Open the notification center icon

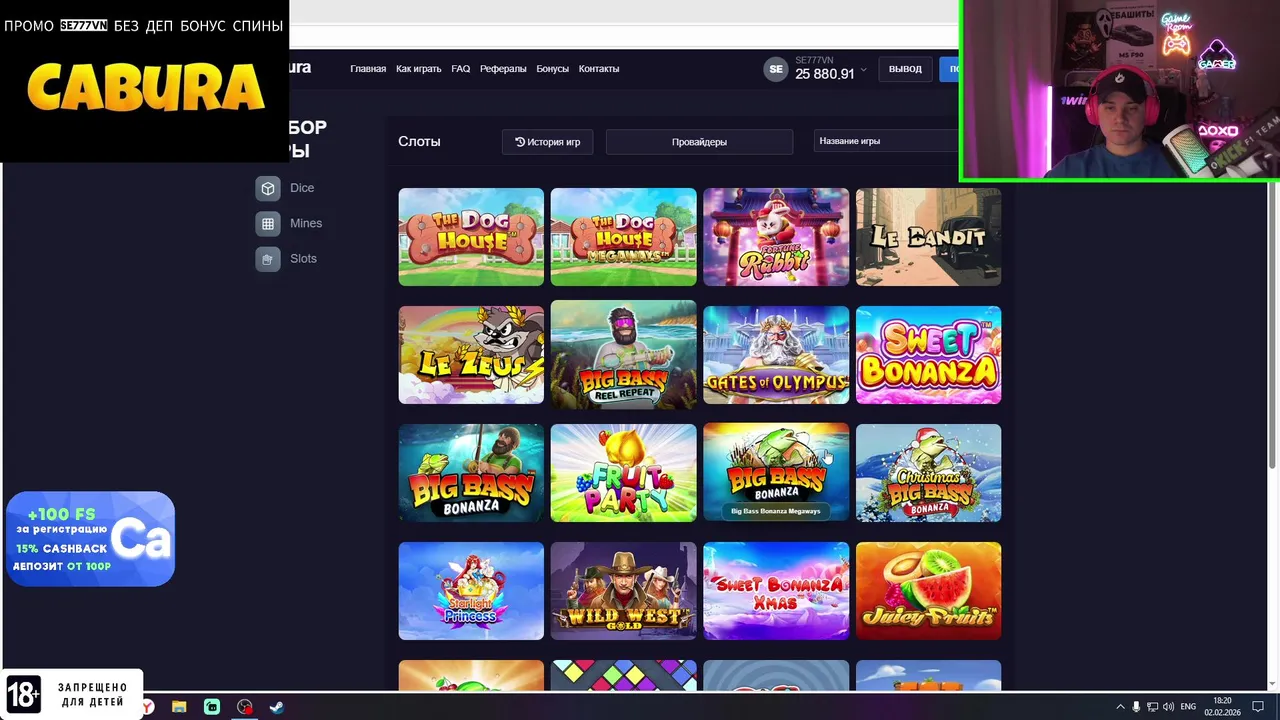point(1258,707)
